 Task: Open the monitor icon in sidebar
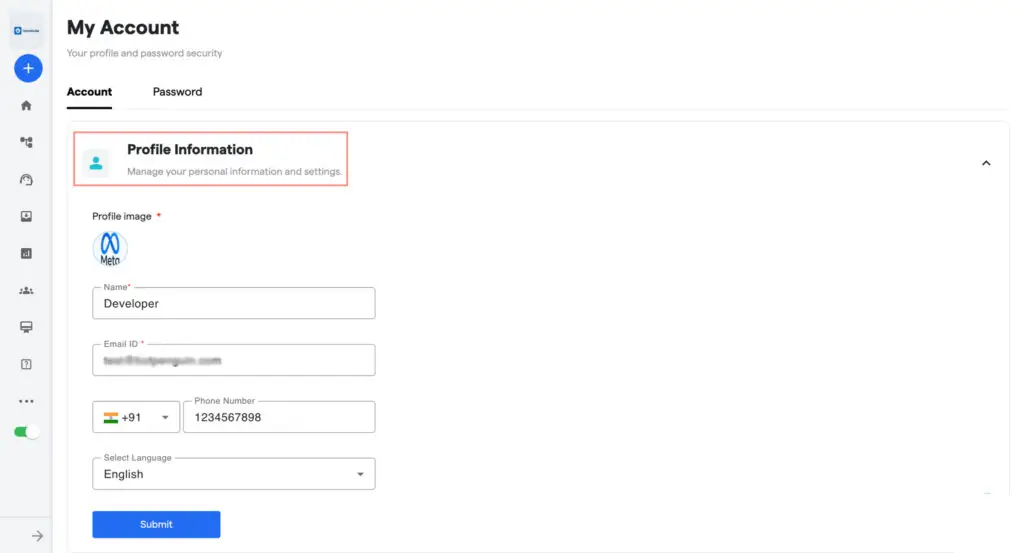27,327
